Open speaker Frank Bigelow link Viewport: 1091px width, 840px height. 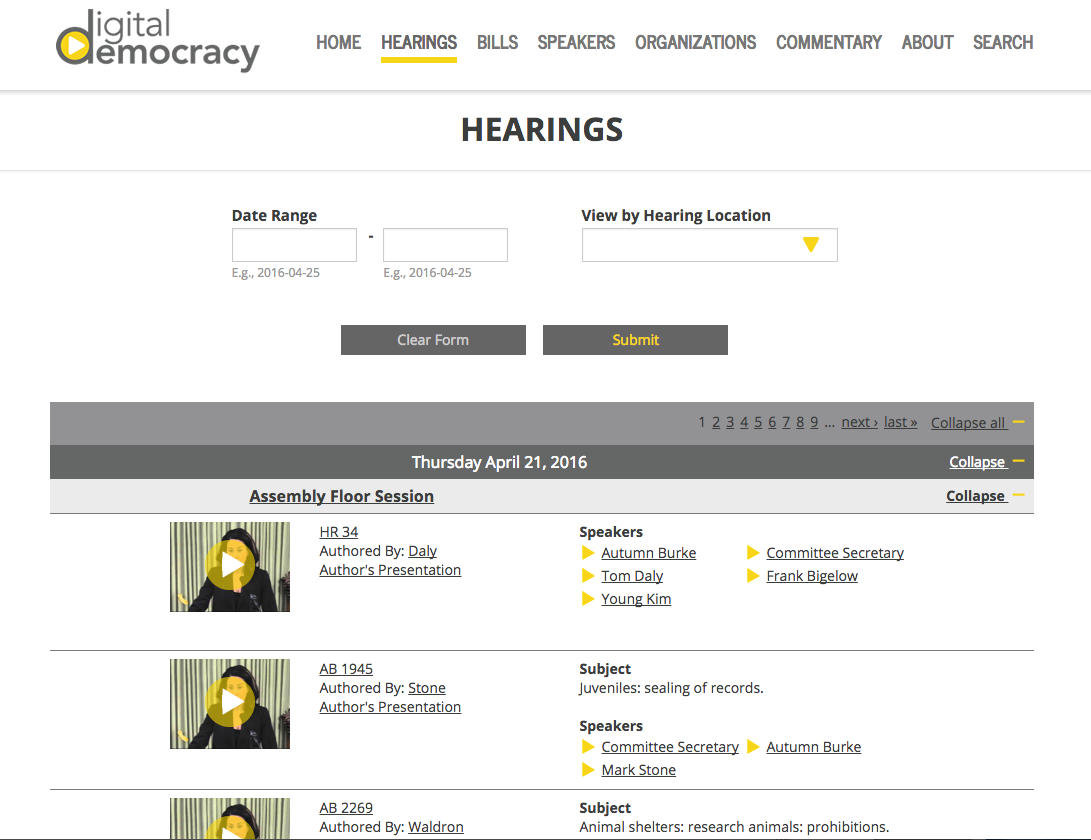[x=812, y=576]
